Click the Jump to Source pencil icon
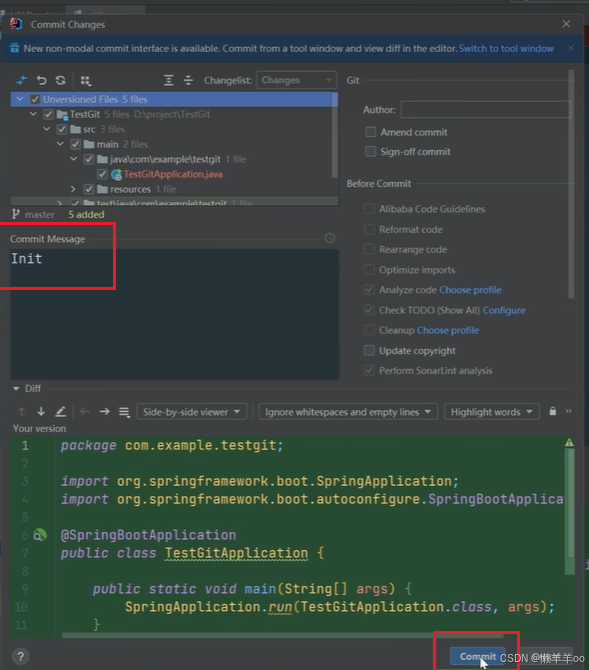This screenshot has width=589, height=670. (x=61, y=411)
